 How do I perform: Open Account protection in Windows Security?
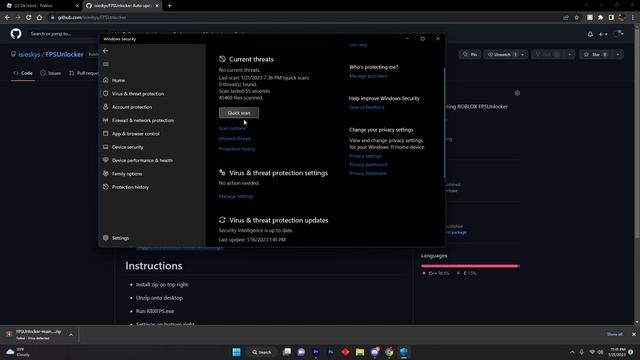click(132, 107)
